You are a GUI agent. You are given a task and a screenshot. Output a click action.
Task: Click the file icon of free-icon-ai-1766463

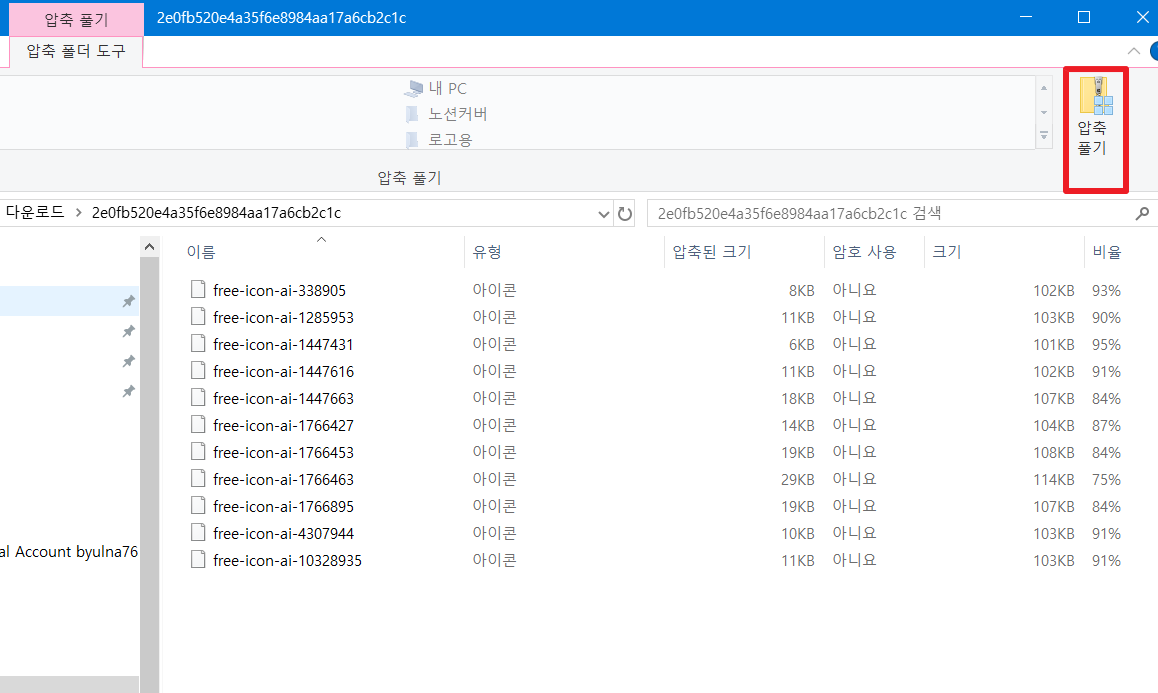point(198,478)
